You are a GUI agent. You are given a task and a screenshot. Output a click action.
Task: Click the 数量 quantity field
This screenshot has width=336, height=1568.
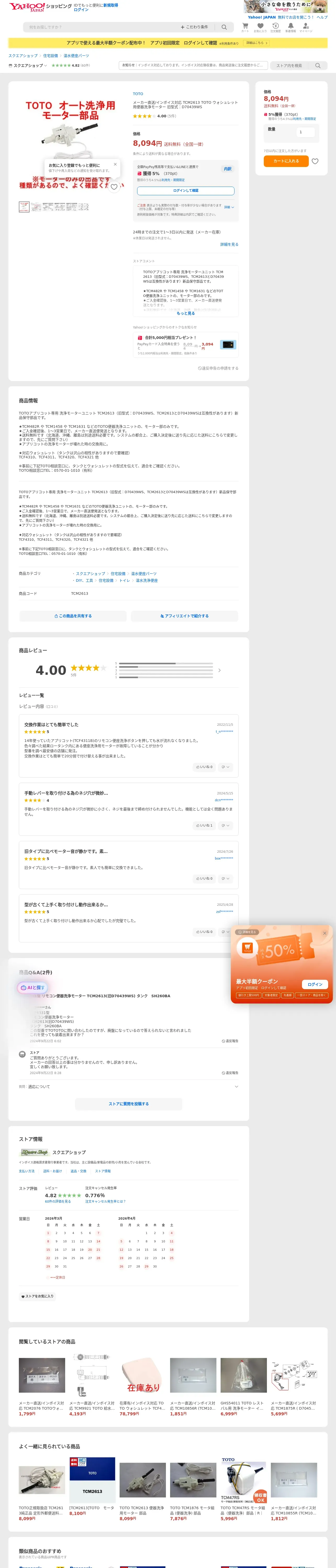tap(305, 132)
